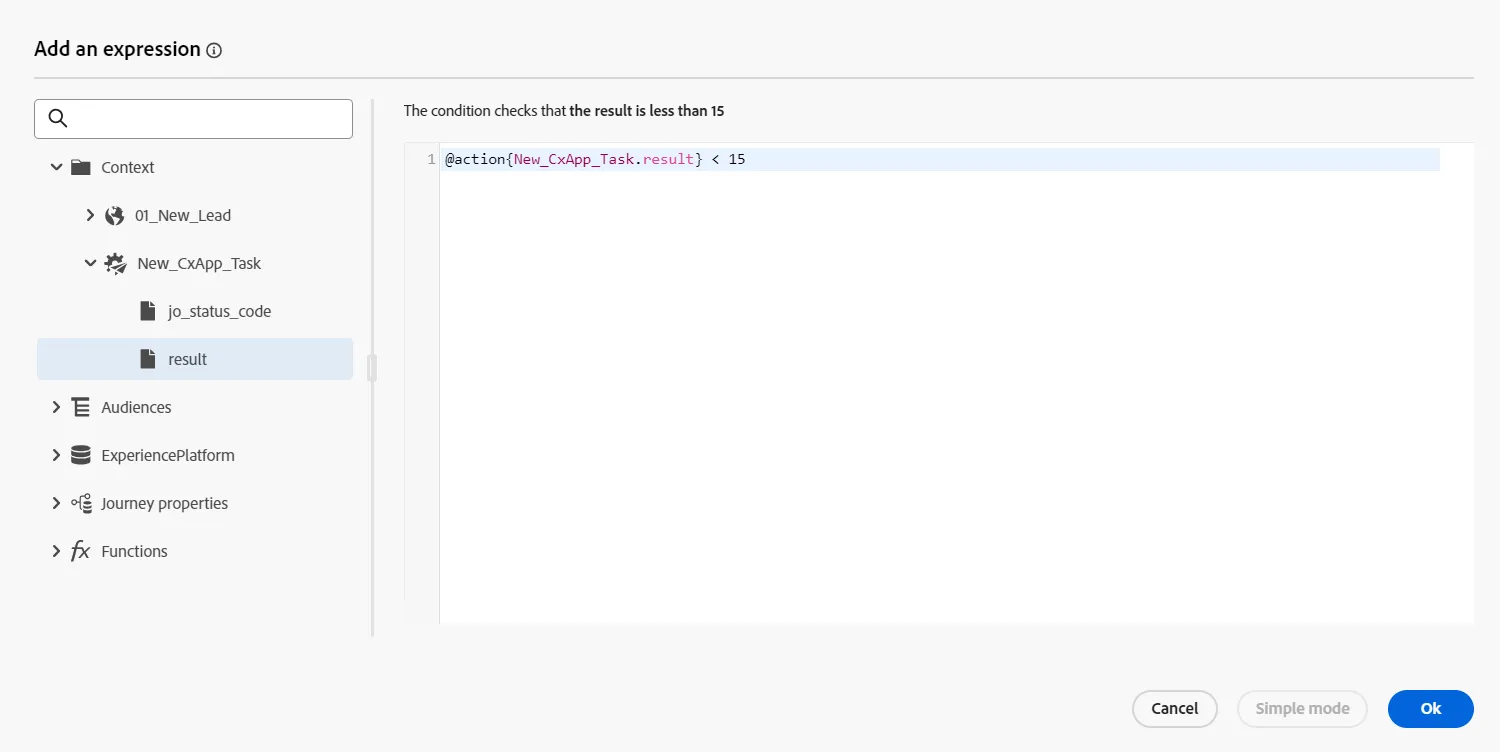Click the fx Functions icon
This screenshot has height=752, width=1500.
[x=81, y=551]
